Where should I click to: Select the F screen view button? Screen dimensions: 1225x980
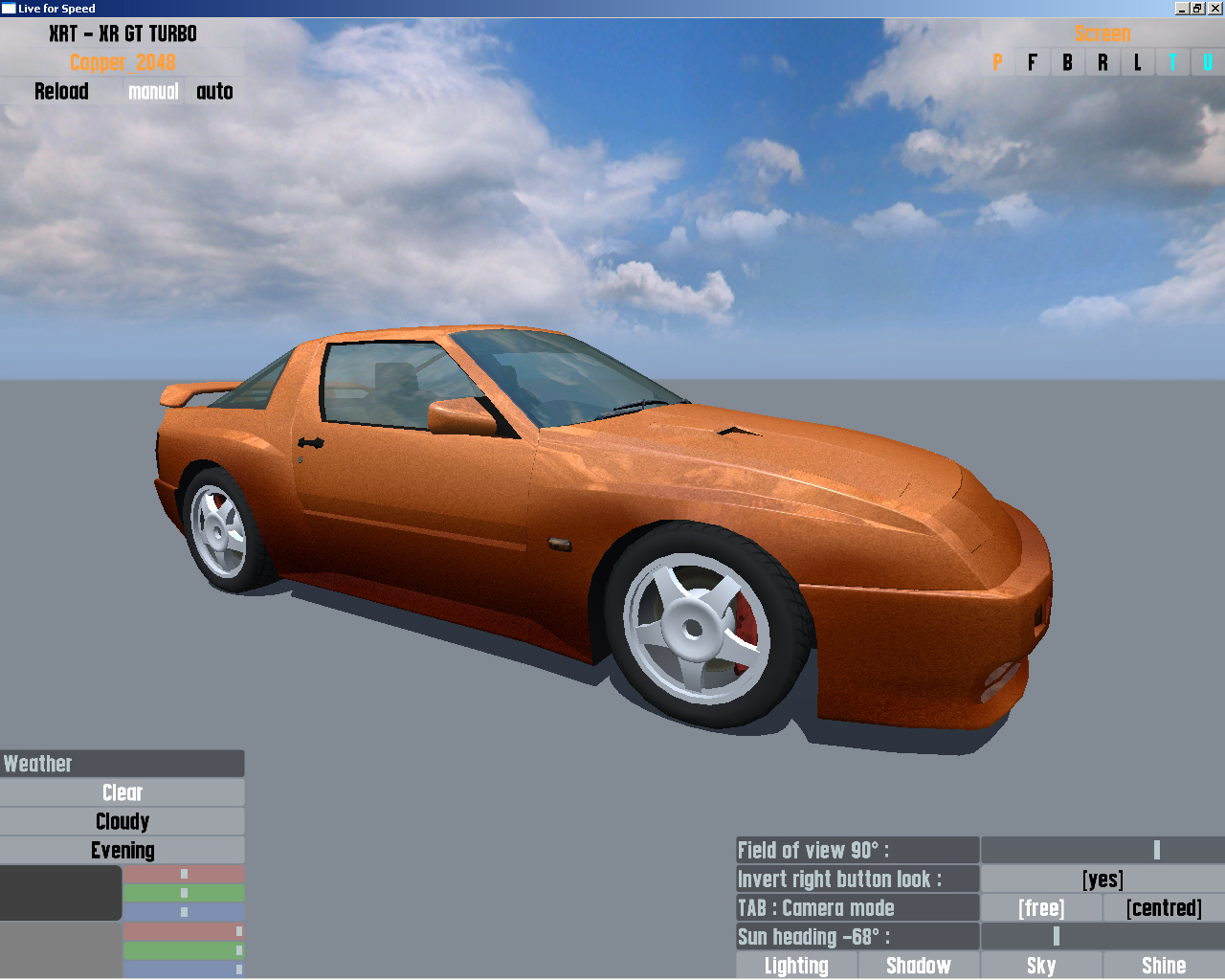pos(1032,62)
